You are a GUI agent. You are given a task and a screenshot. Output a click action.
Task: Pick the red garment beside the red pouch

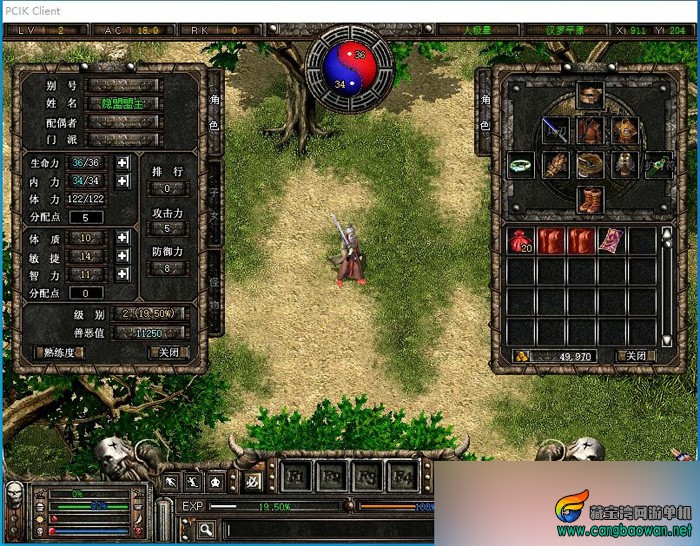pyautogui.click(x=551, y=241)
